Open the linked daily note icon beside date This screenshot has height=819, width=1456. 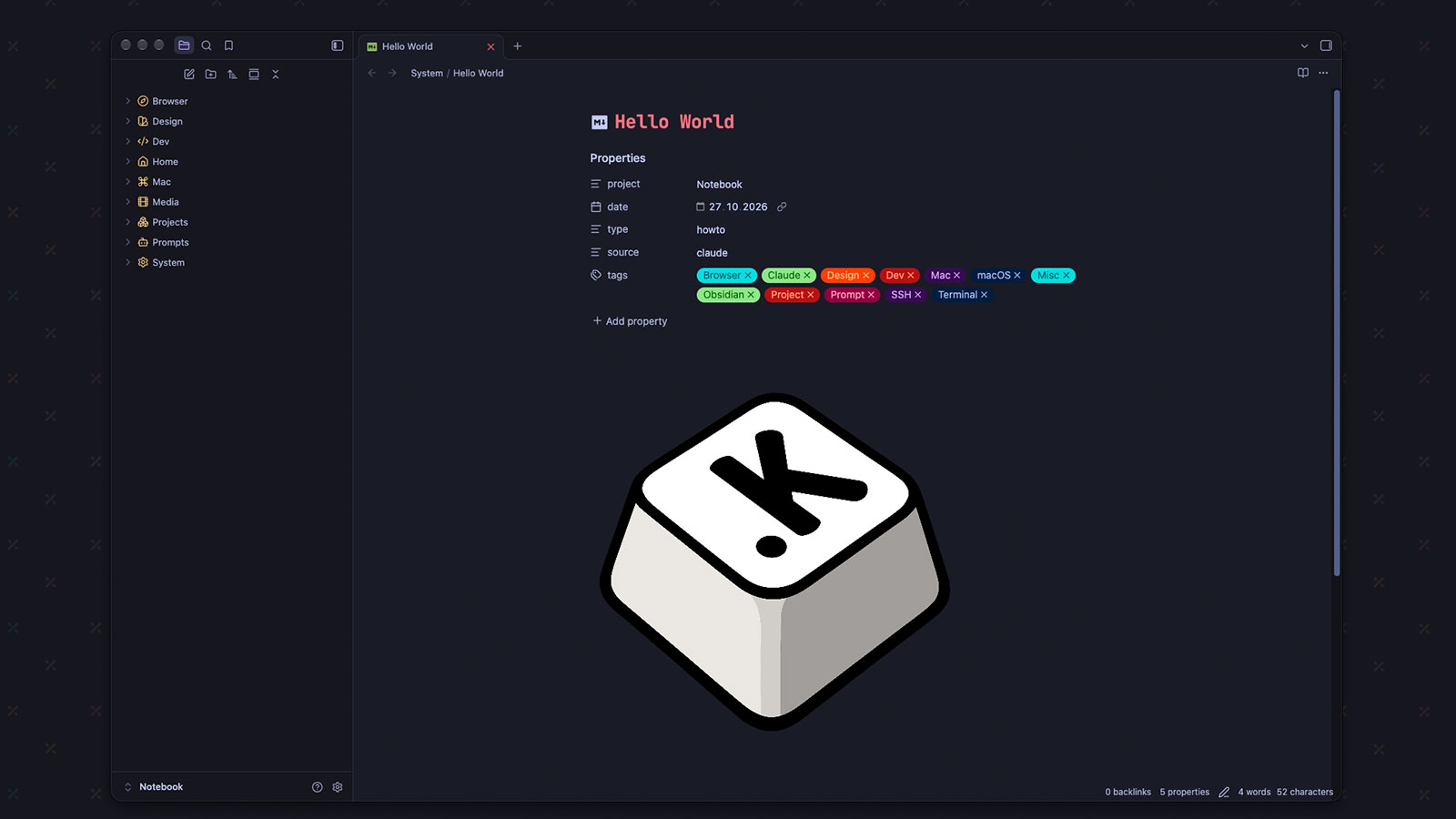[782, 207]
